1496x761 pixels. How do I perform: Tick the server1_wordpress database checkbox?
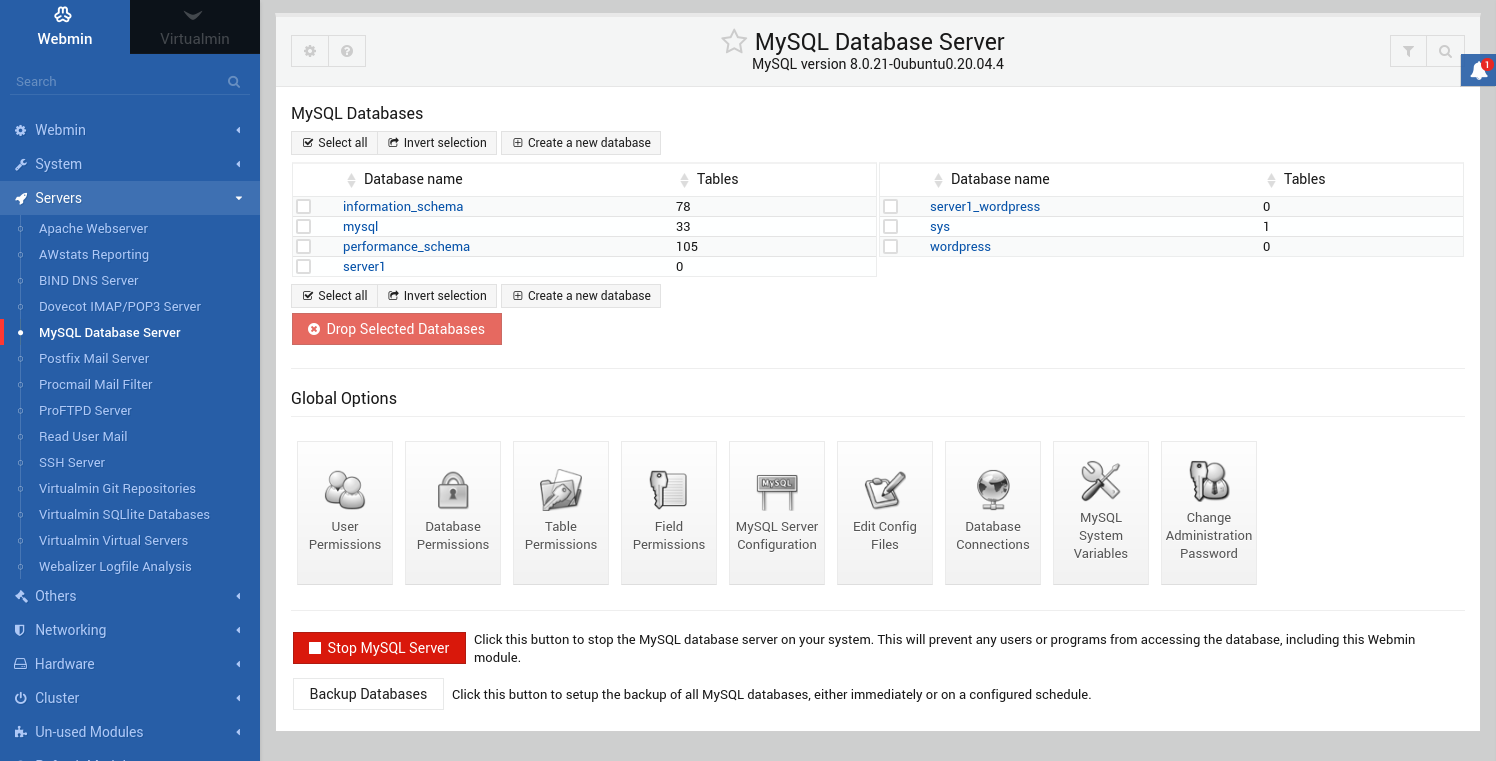[x=891, y=206]
